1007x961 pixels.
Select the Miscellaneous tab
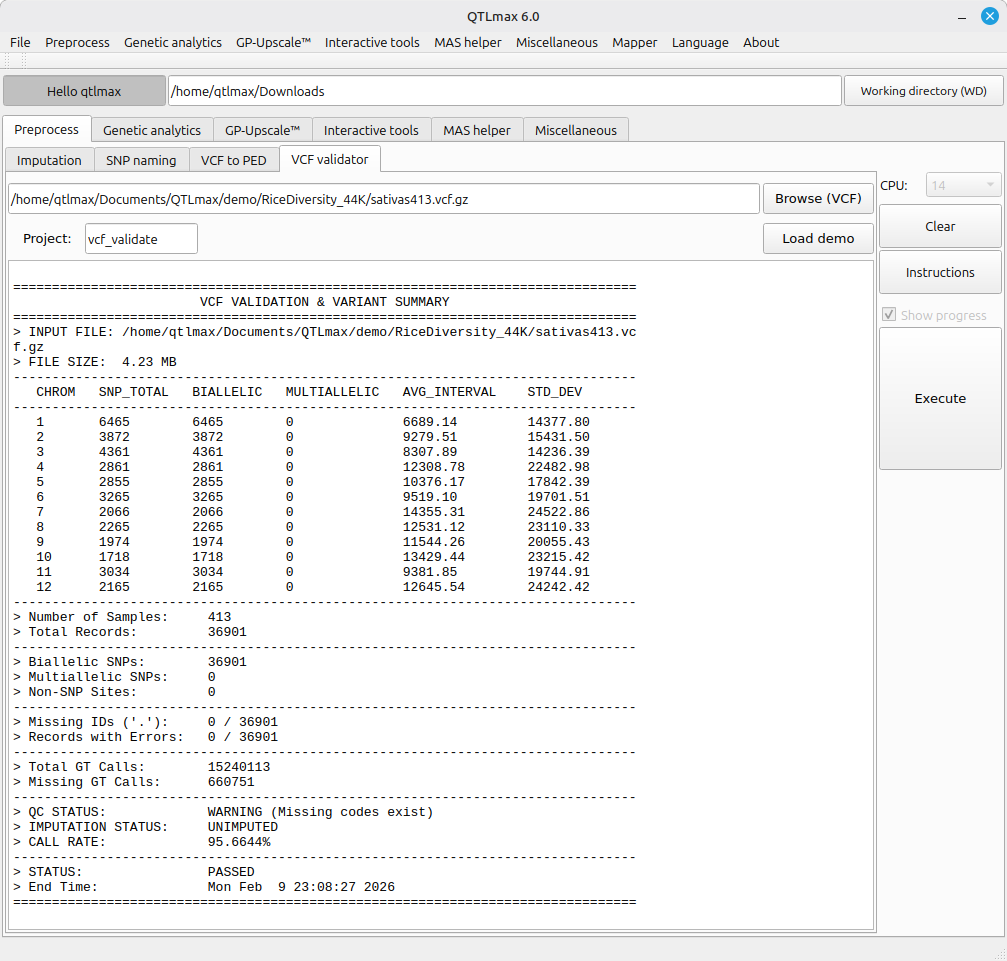pyautogui.click(x=576, y=130)
